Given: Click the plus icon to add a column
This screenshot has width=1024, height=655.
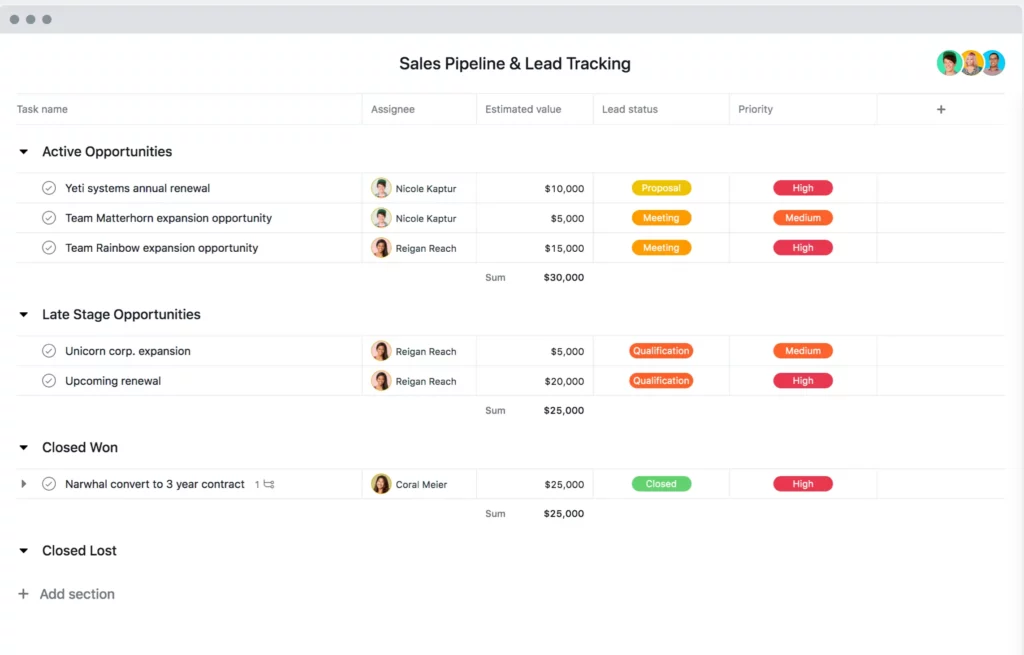Looking at the screenshot, I should (x=940, y=109).
